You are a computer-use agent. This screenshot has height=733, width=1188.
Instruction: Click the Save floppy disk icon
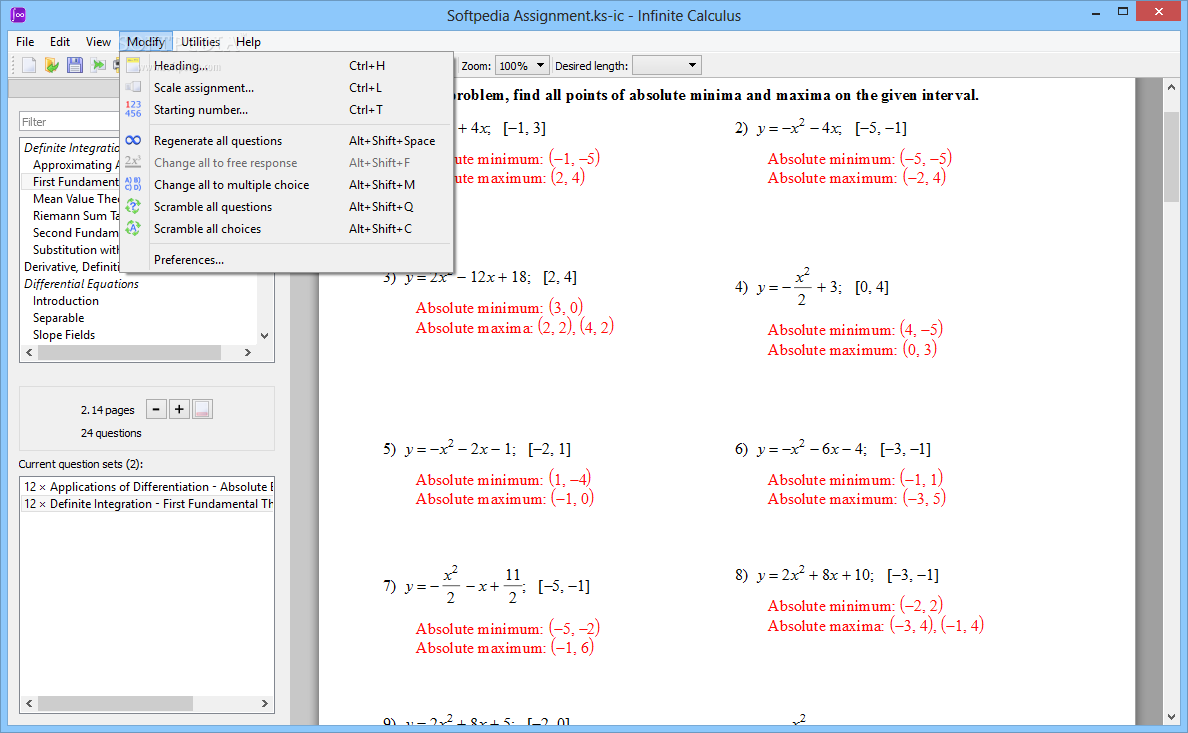tap(74, 65)
